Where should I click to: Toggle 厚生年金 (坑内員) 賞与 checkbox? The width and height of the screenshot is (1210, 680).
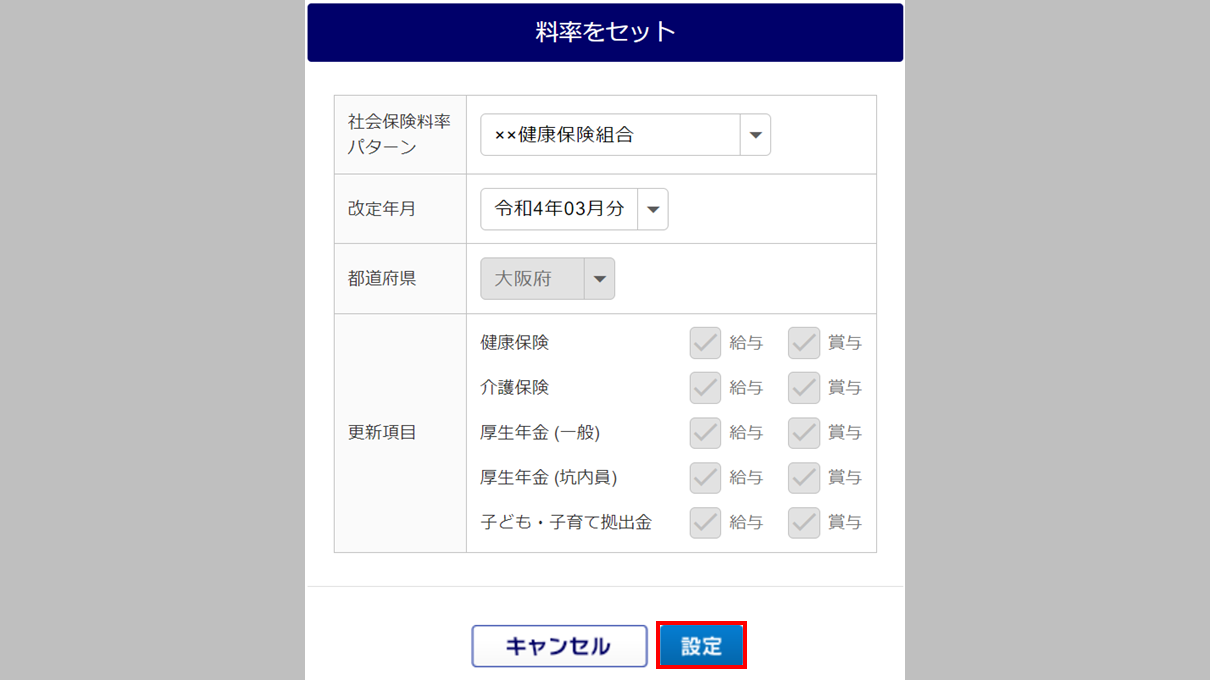[x=804, y=478]
